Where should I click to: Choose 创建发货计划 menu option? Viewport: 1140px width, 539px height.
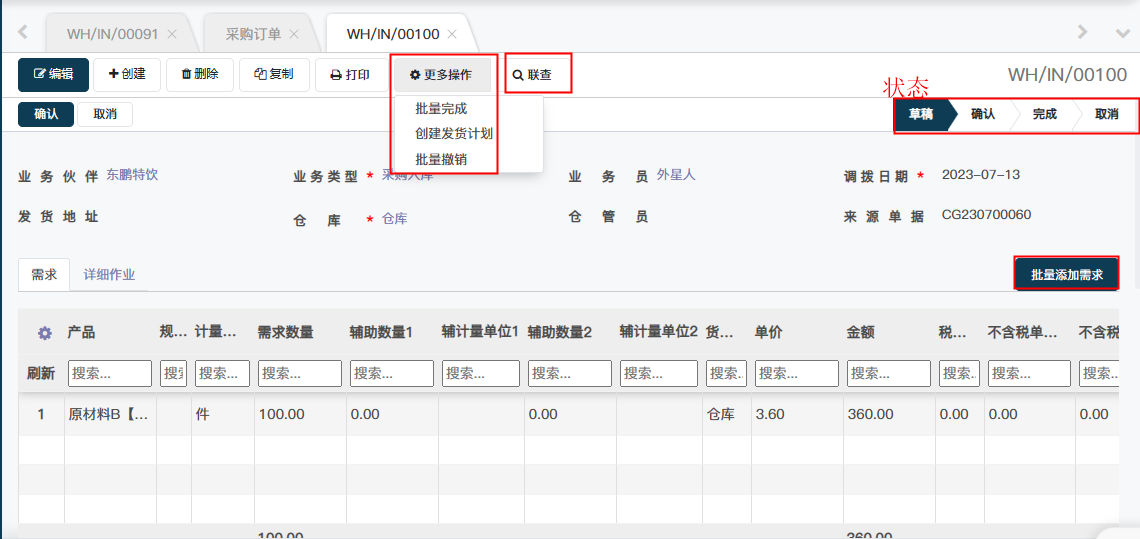(453, 134)
